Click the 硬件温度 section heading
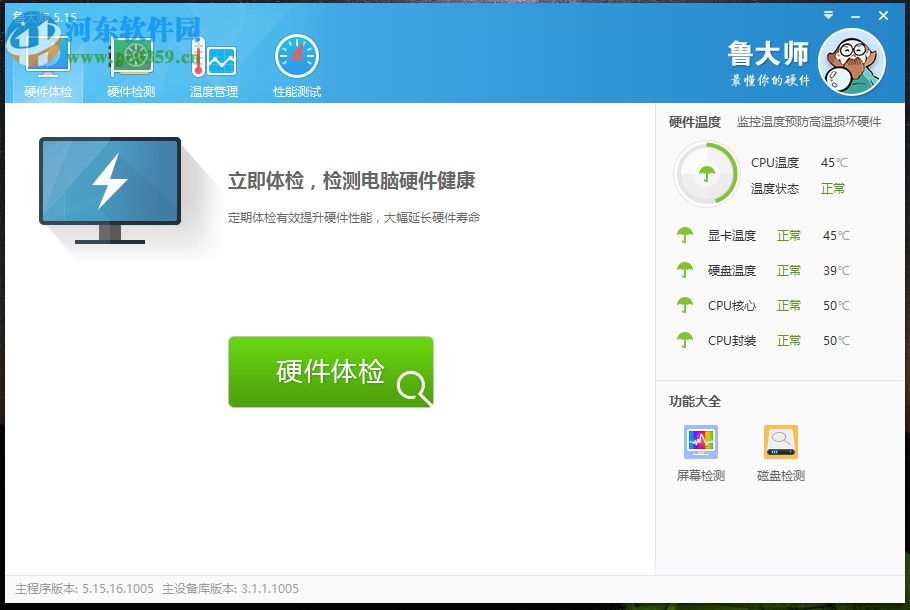This screenshot has width=910, height=610. 695,122
